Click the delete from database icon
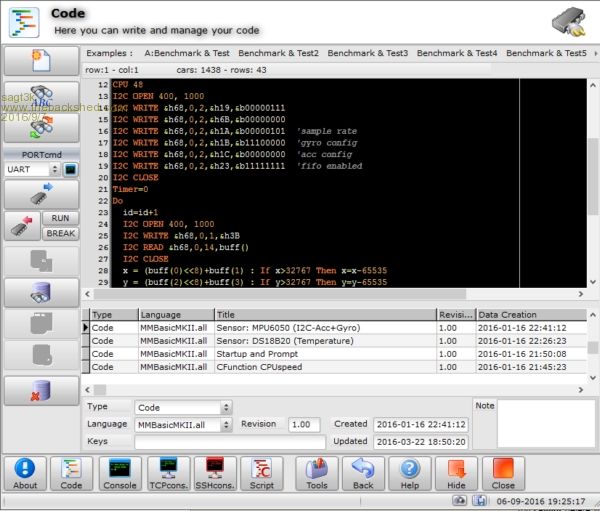The height and width of the screenshot is (511, 600). (x=39, y=390)
